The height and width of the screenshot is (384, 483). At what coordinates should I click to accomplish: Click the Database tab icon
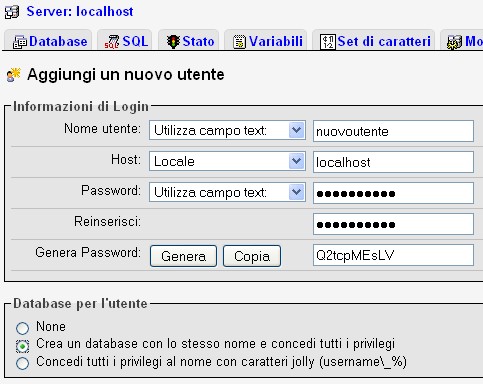coord(20,42)
